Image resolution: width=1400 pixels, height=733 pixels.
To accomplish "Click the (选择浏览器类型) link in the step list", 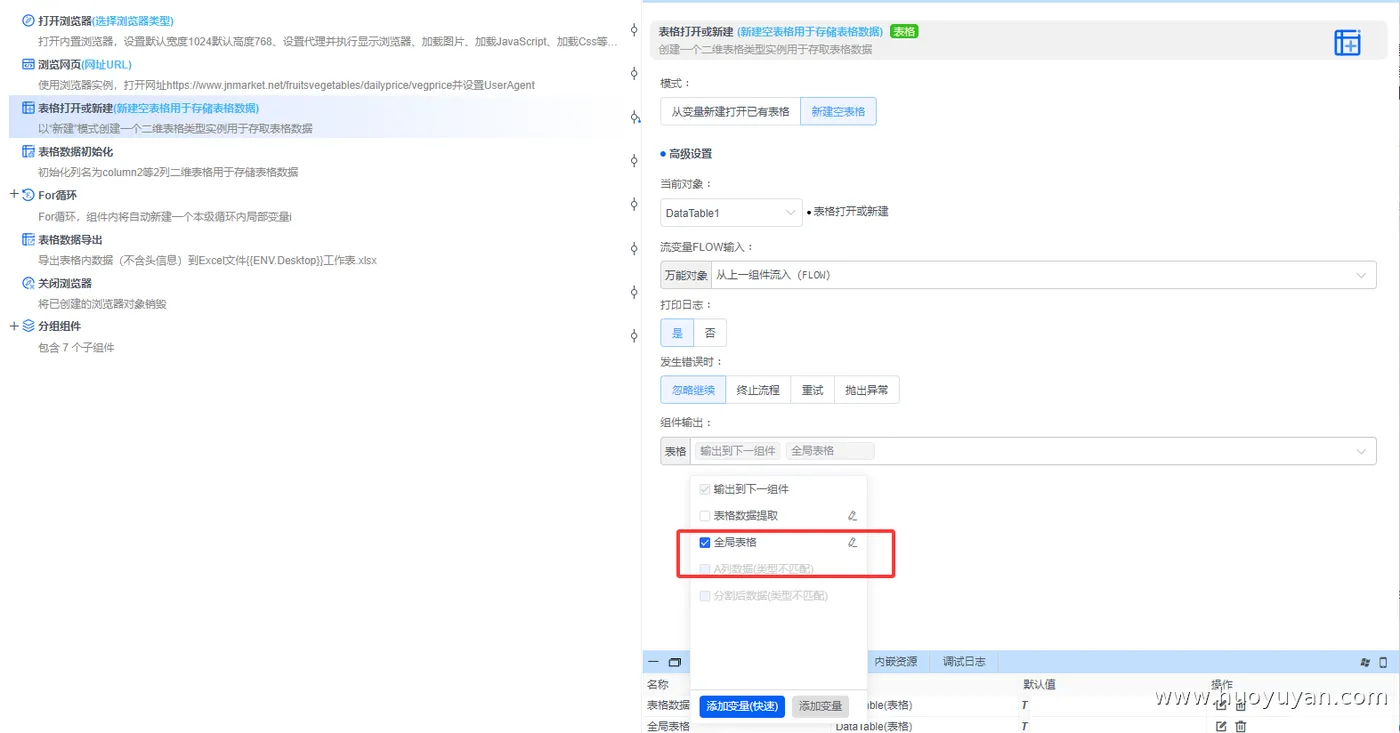I will (133, 21).
